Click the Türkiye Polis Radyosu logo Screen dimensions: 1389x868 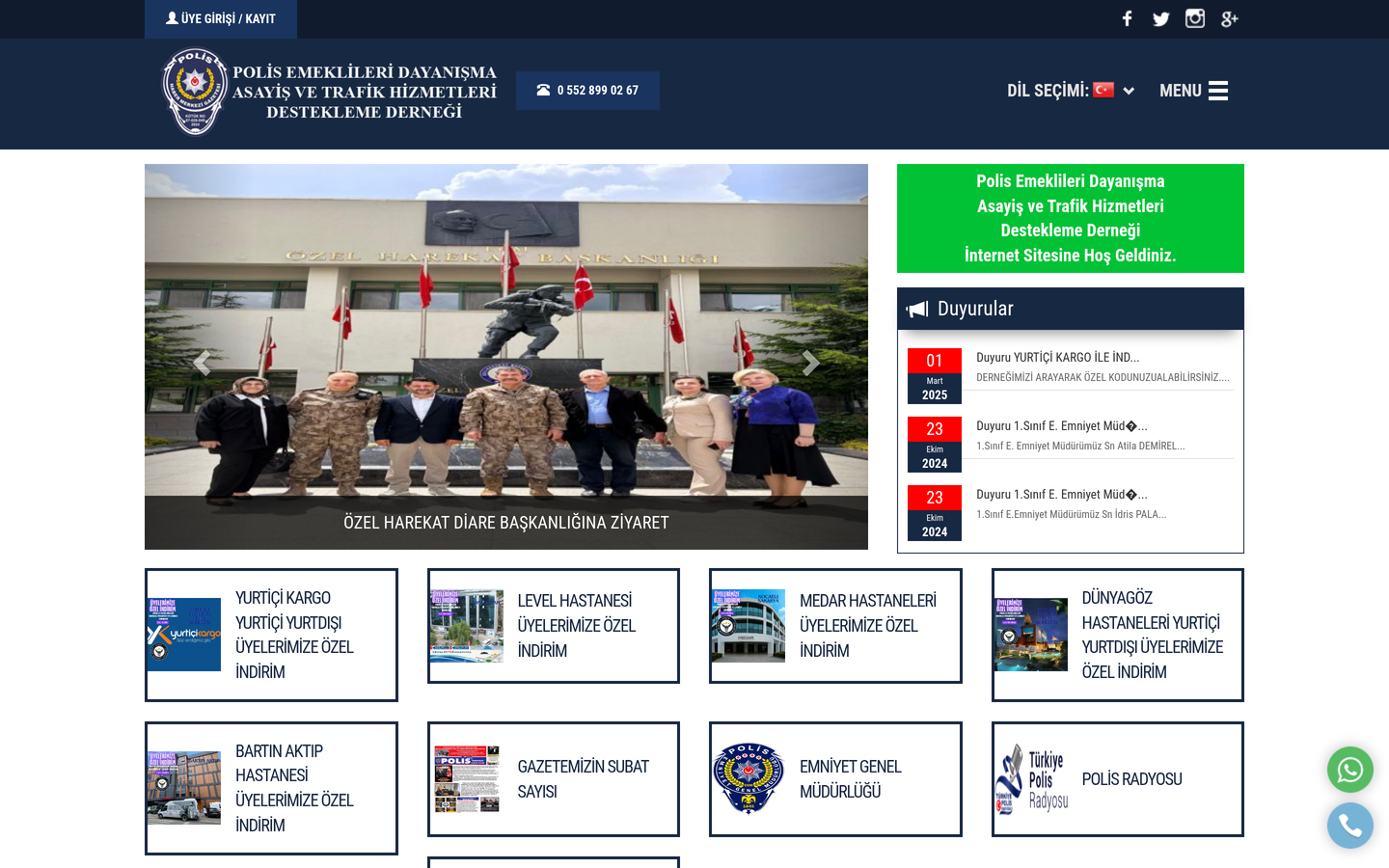[x=1031, y=779]
